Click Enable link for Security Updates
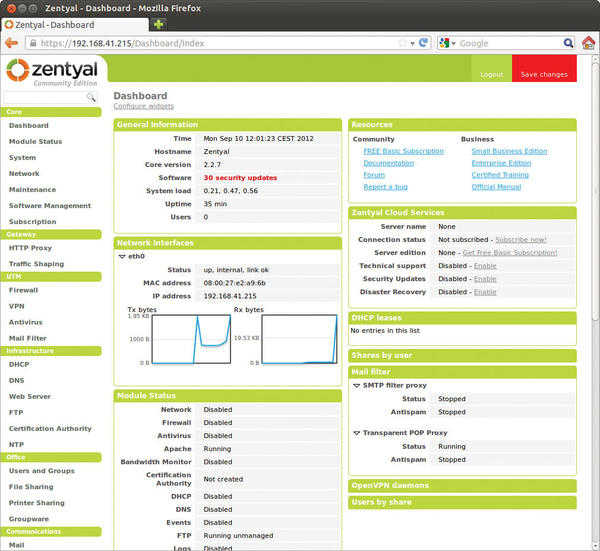 coord(485,279)
